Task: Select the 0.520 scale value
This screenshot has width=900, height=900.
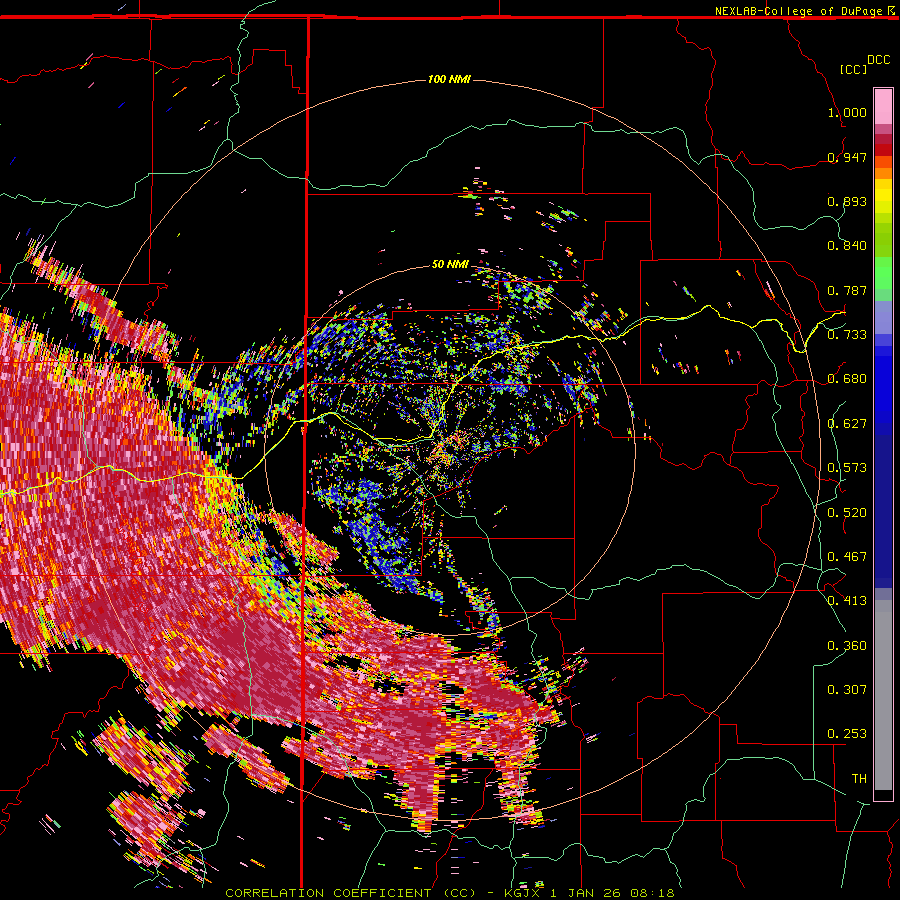Action: (x=847, y=513)
